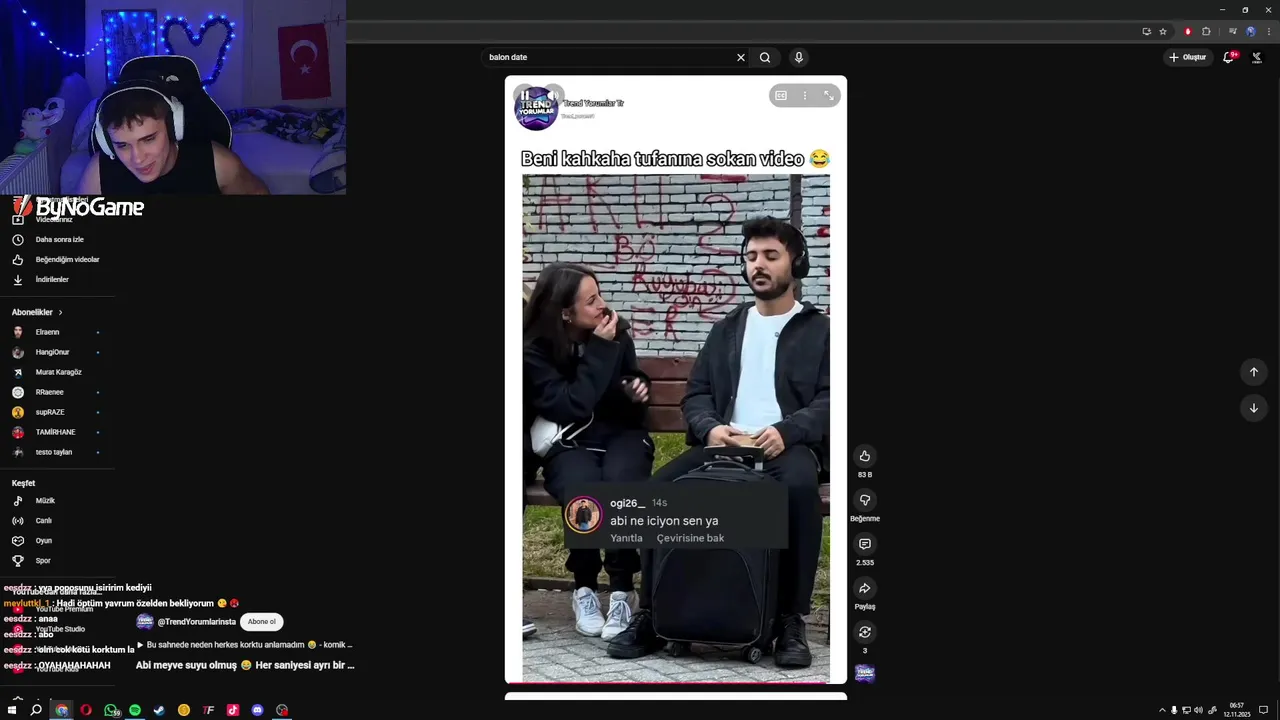Pause the Short with the pause button

[525, 96]
